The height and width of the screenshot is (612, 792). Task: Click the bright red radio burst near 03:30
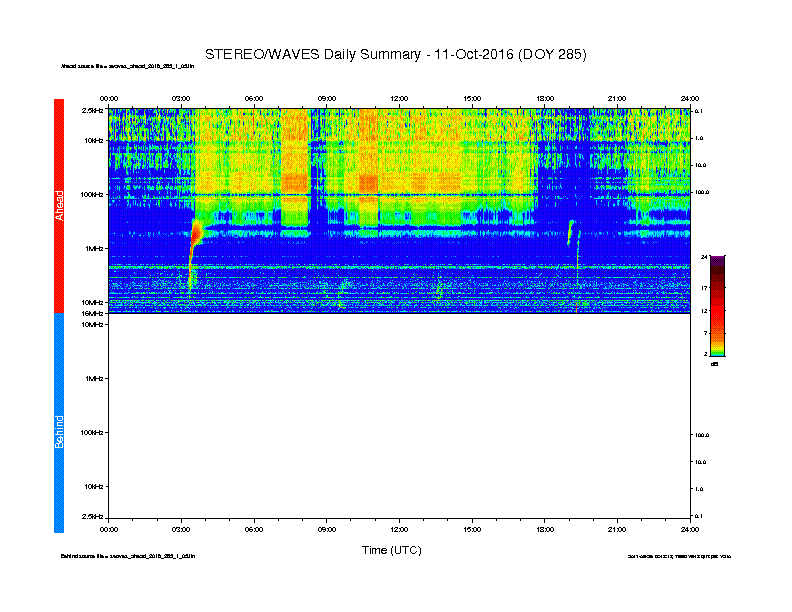[x=196, y=235]
